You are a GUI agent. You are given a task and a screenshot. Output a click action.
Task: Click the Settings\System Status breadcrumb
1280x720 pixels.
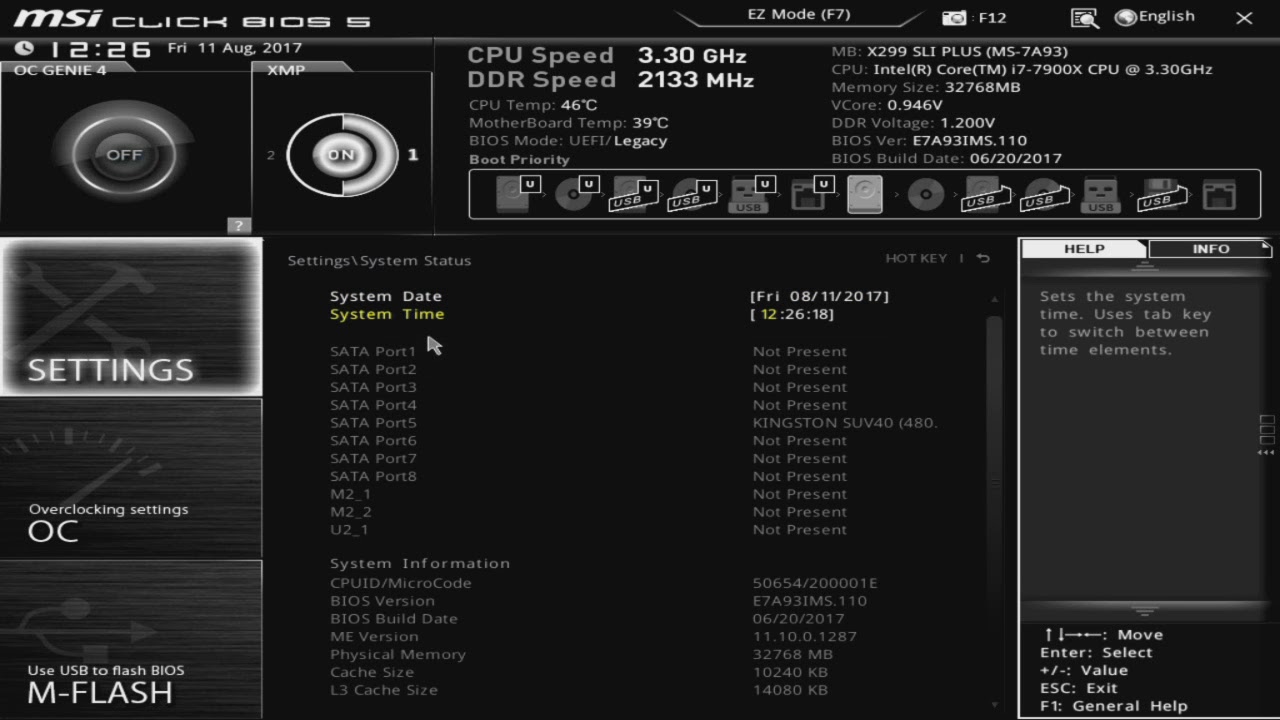tap(379, 260)
